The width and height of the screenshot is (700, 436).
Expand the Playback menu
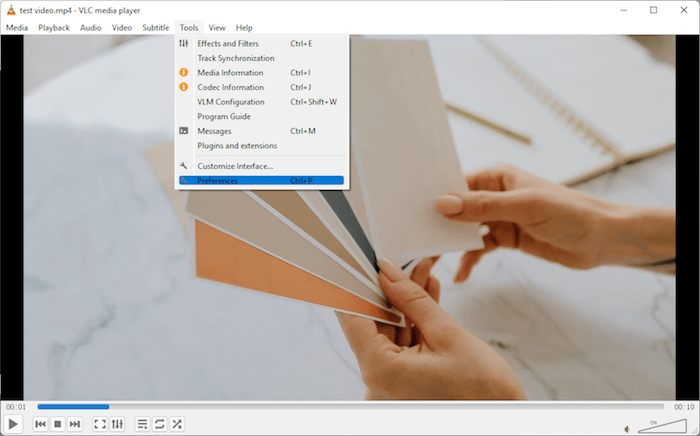point(54,27)
